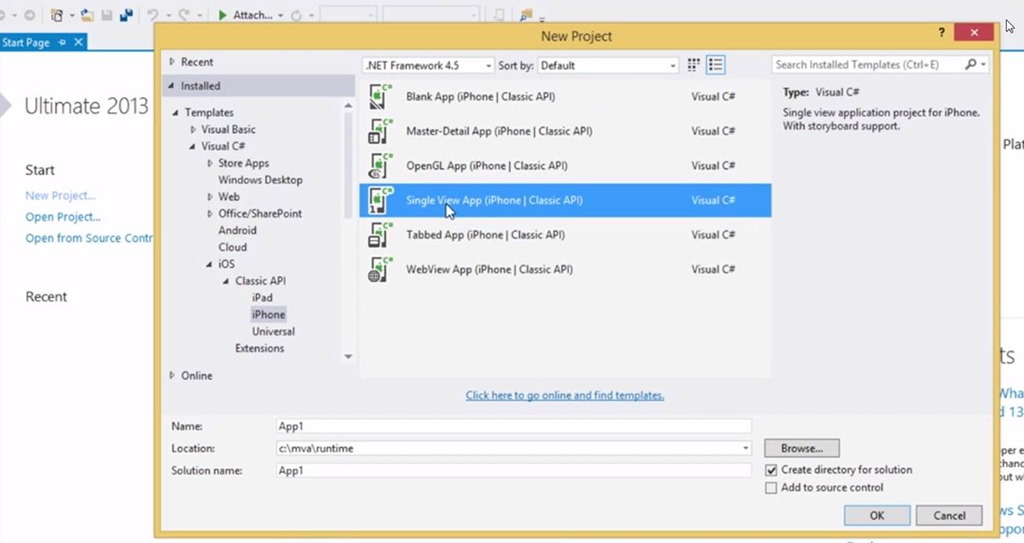
Task: Select Android in the templates tree
Action: pos(238,230)
